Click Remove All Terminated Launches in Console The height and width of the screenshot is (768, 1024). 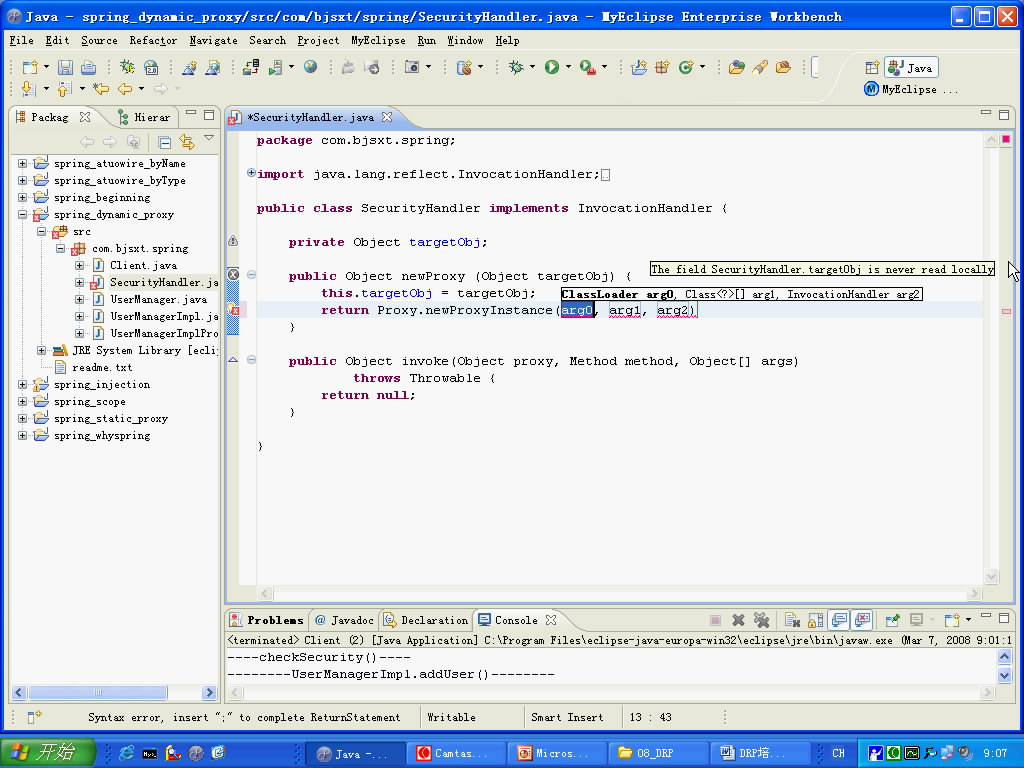point(760,620)
